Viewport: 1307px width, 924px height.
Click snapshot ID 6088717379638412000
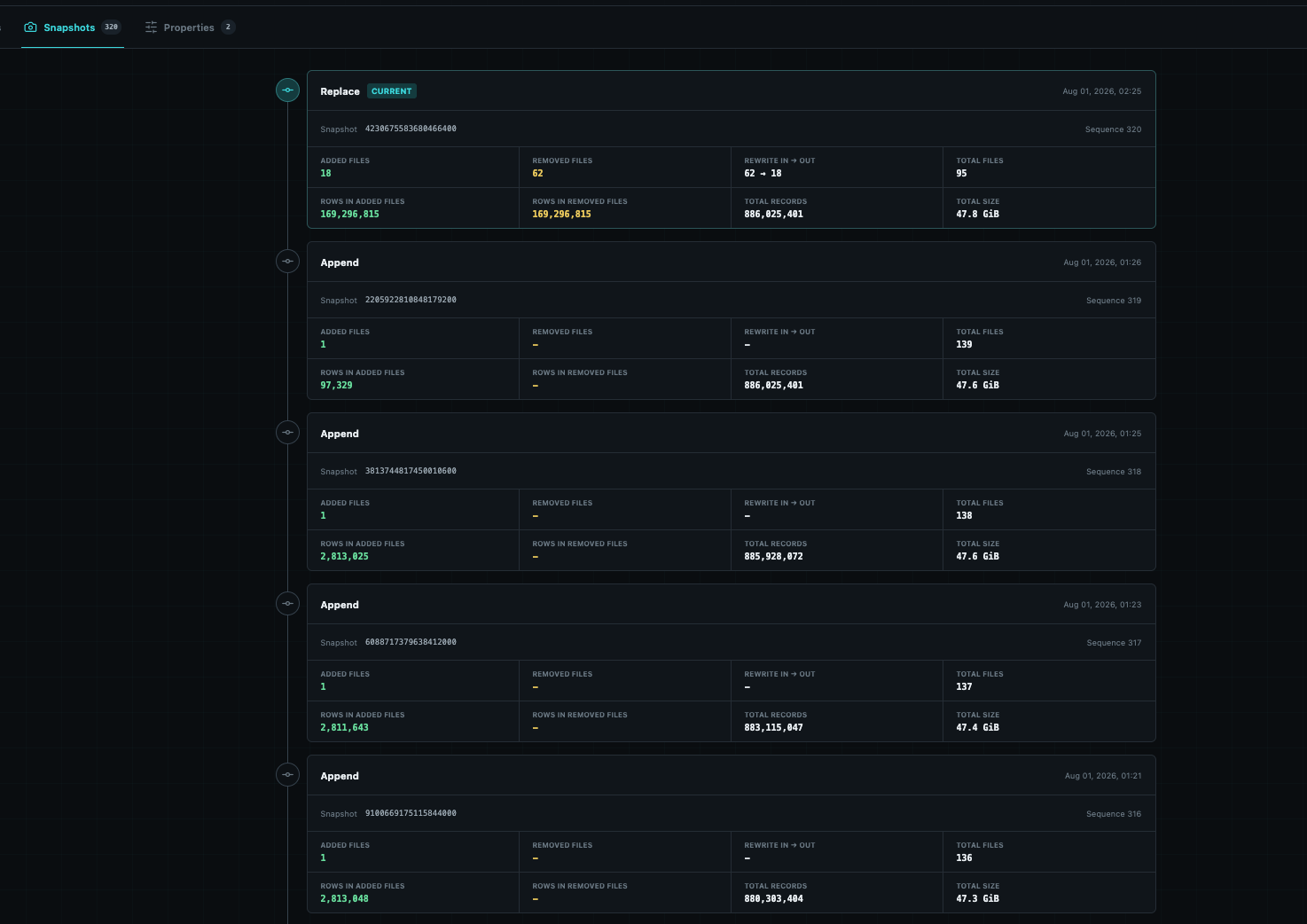coord(411,642)
